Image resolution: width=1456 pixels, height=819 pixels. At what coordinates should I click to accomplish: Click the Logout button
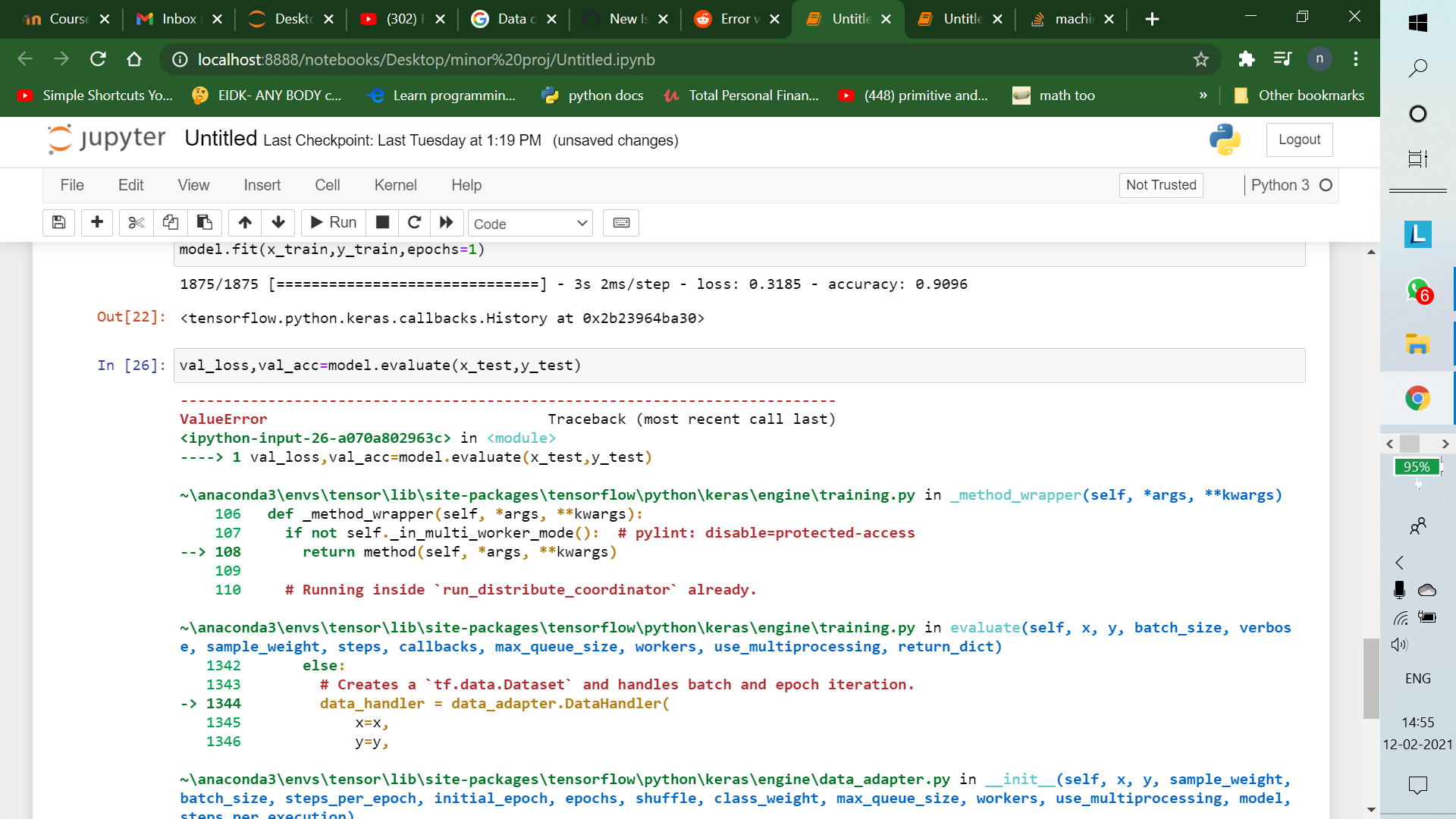tap(1299, 140)
